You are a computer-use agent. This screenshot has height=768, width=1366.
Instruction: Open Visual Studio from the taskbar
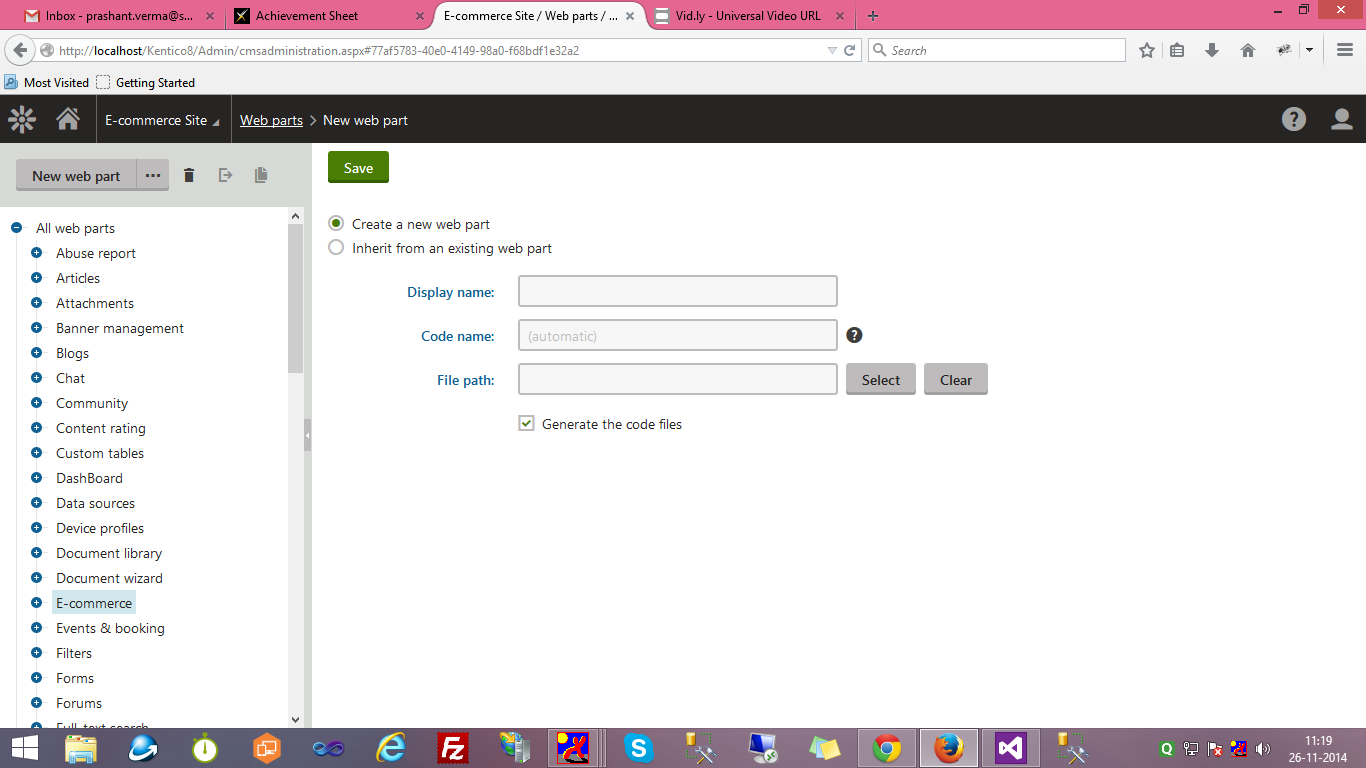1010,748
